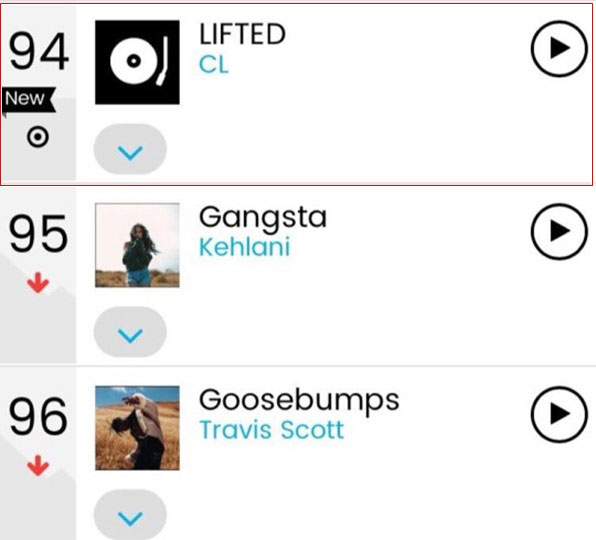This screenshot has width=596, height=540.
Task: Click the red down arrow under rank 95
Action: tap(38, 284)
